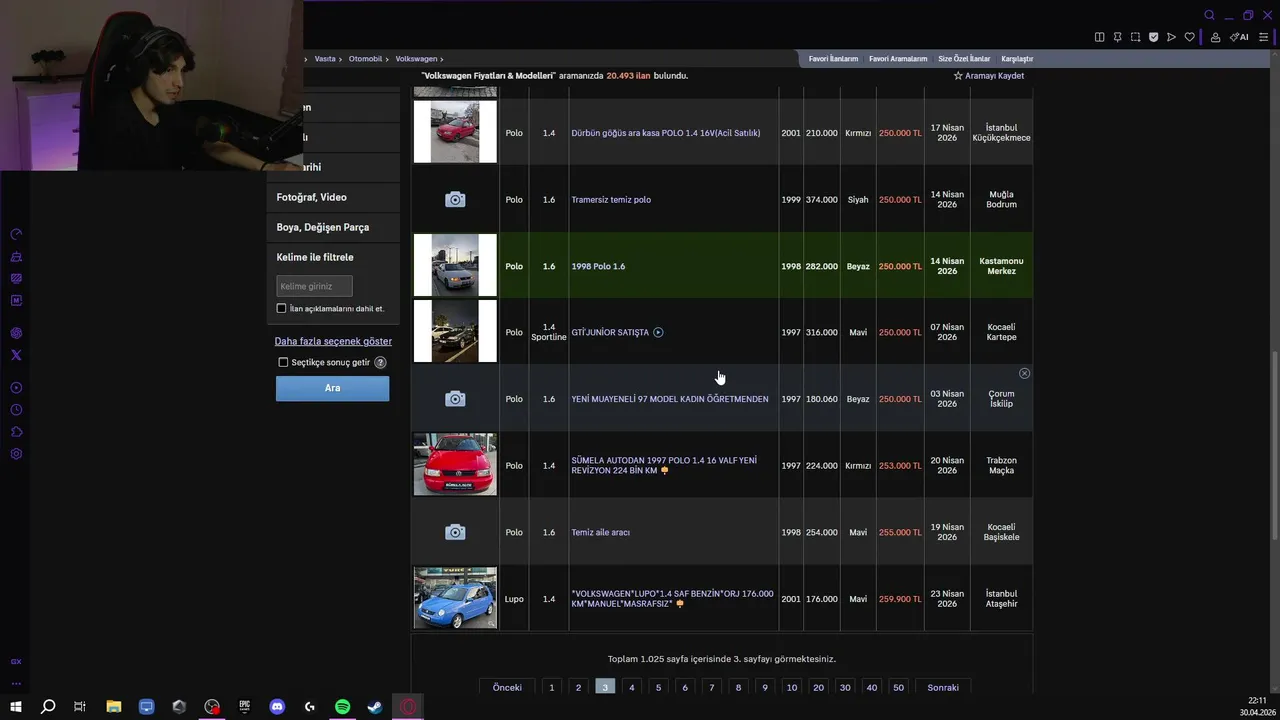Open the AI assistant button in toolbar

coord(1239,37)
